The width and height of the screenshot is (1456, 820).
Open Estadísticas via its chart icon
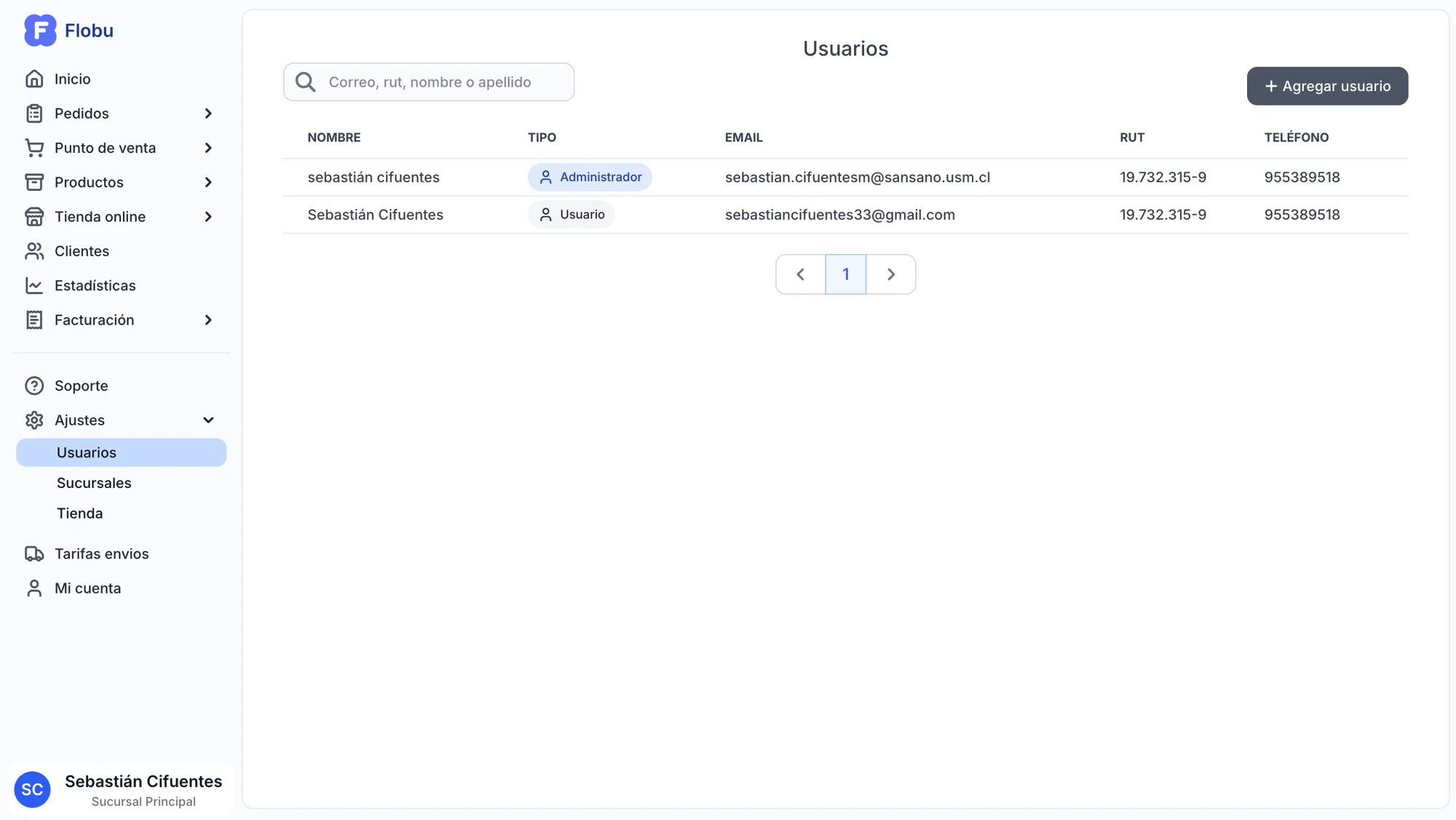coord(34,285)
